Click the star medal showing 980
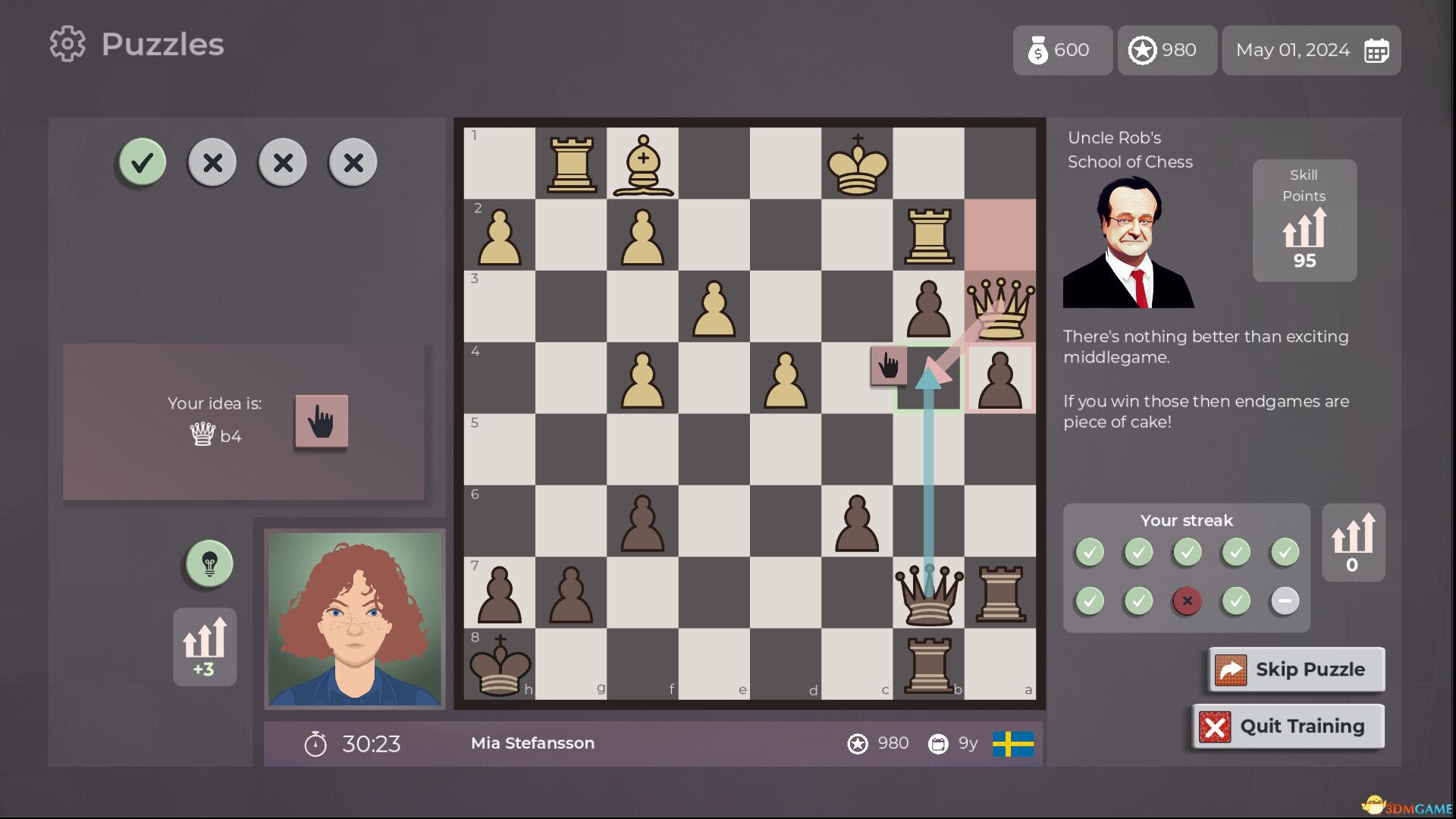Viewport: 1456px width, 819px height. (x=1142, y=50)
